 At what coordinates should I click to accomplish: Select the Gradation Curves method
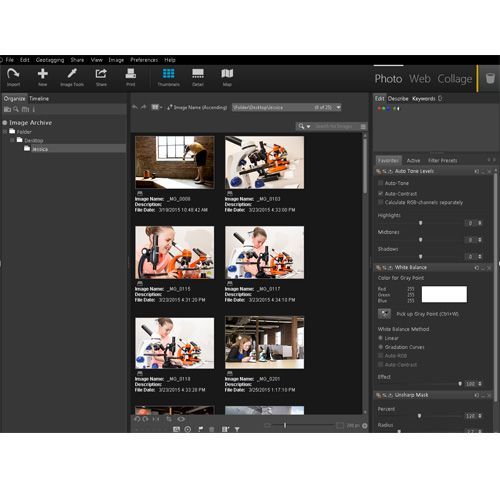coord(380,347)
